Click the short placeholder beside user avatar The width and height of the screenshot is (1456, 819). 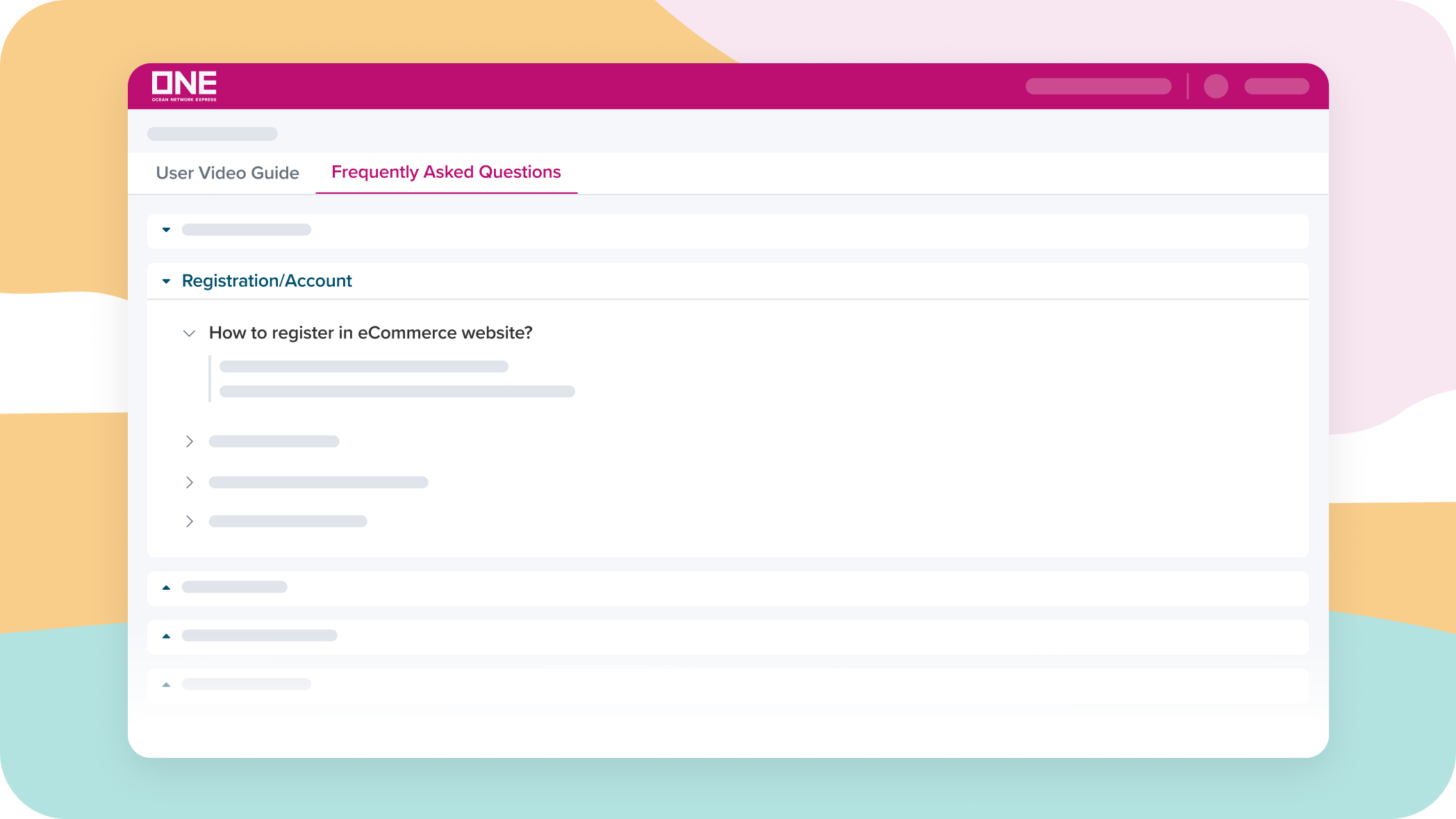1276,86
